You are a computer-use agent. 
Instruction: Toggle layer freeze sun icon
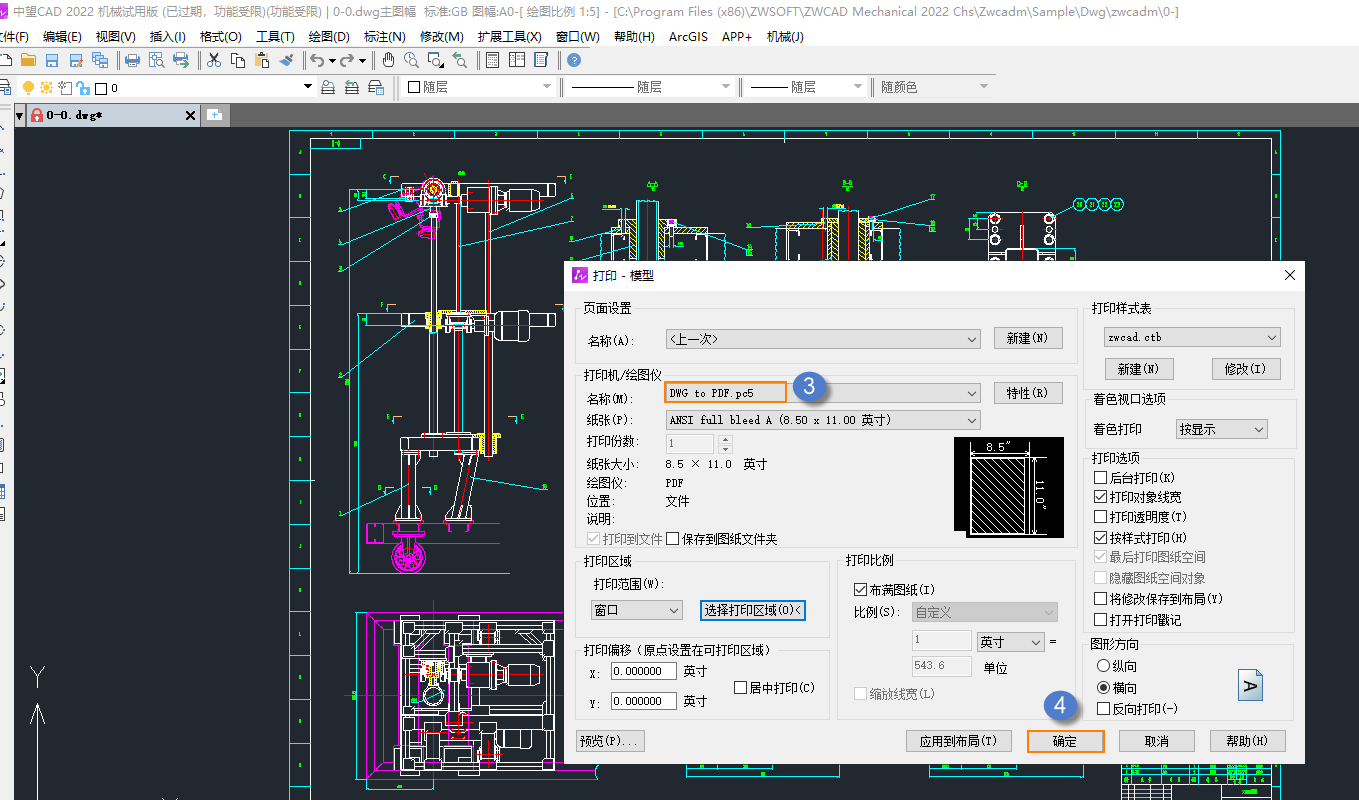coord(47,88)
